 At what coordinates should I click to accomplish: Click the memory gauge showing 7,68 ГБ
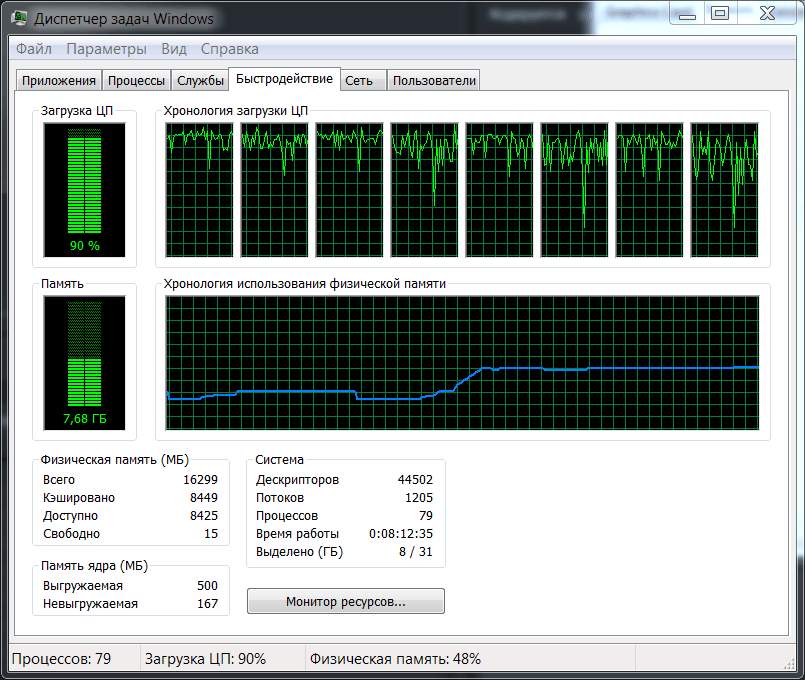pos(85,363)
